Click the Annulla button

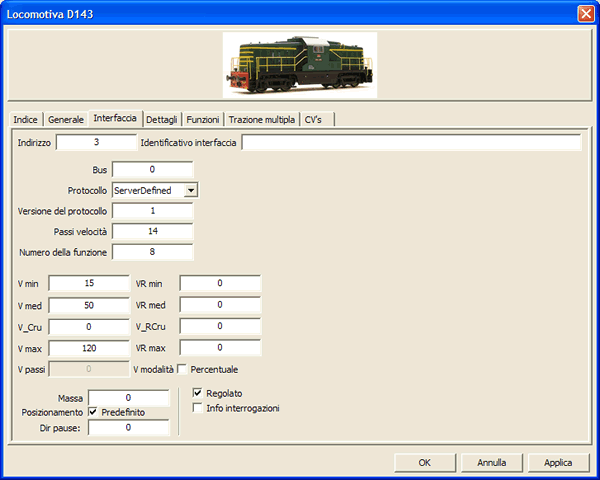click(491, 462)
